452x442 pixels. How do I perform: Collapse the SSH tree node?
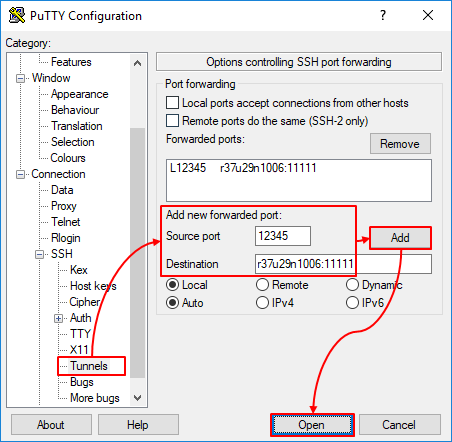[x=39, y=255]
